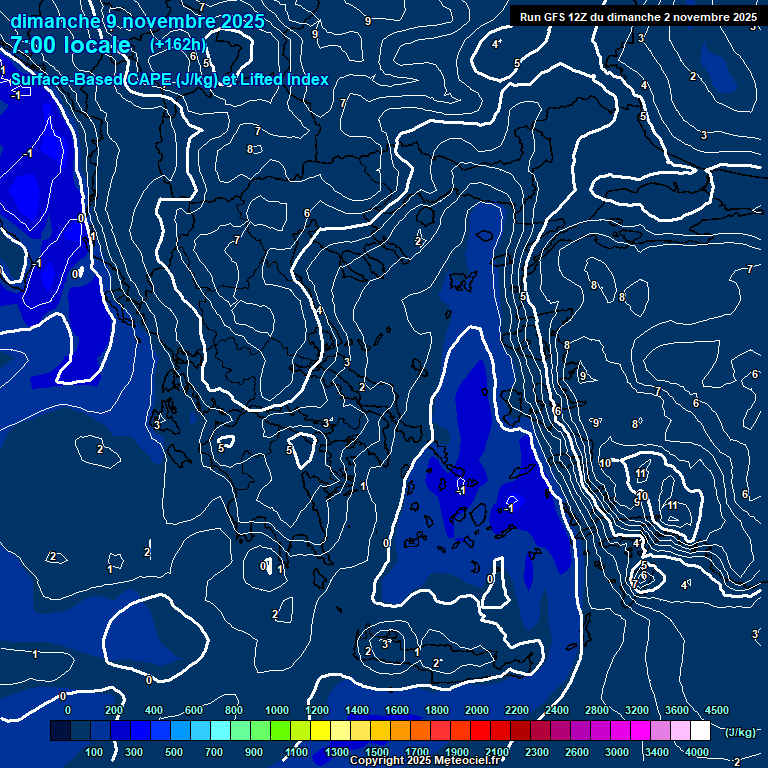The width and height of the screenshot is (768, 768).
Task: Click the legend value "900" below the scale
Action: (254, 752)
